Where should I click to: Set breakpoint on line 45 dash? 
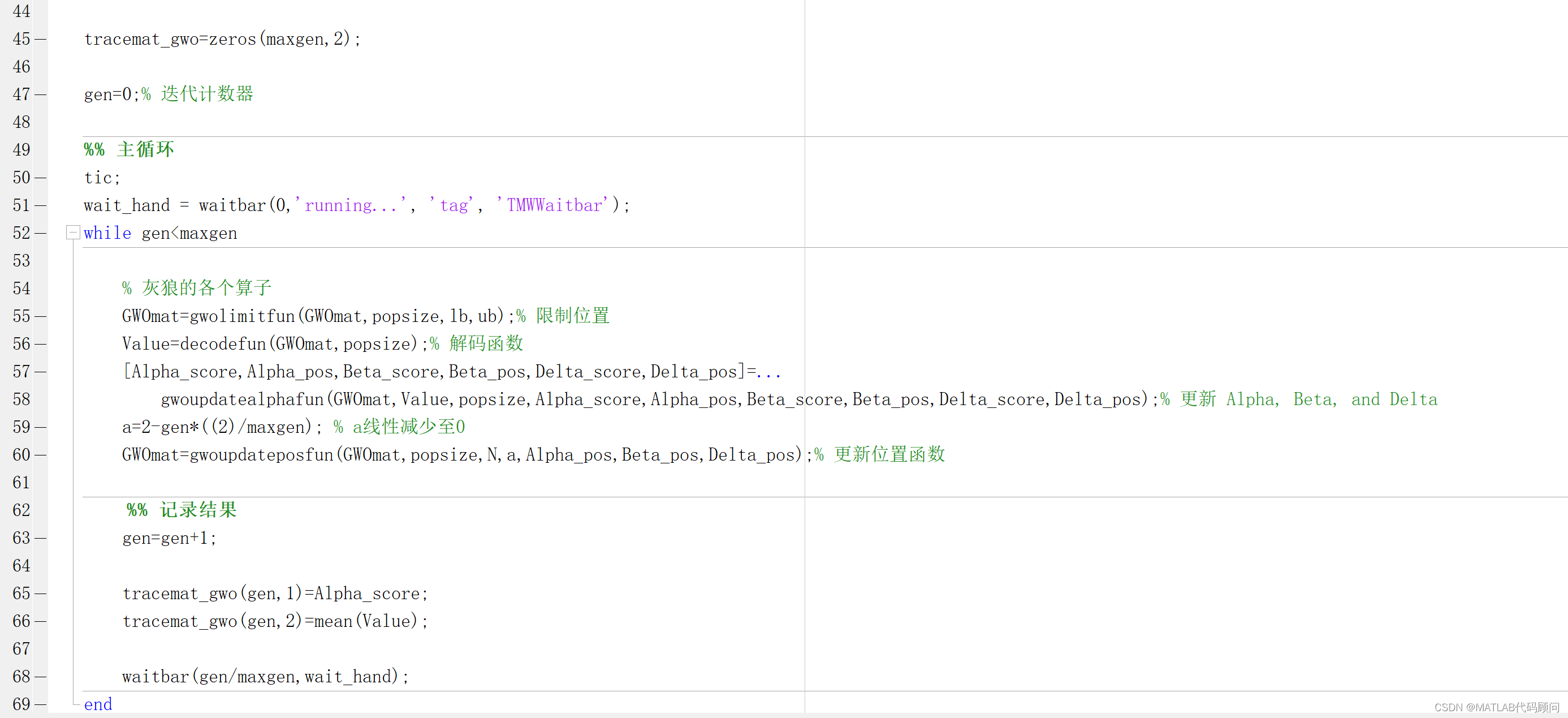40,40
